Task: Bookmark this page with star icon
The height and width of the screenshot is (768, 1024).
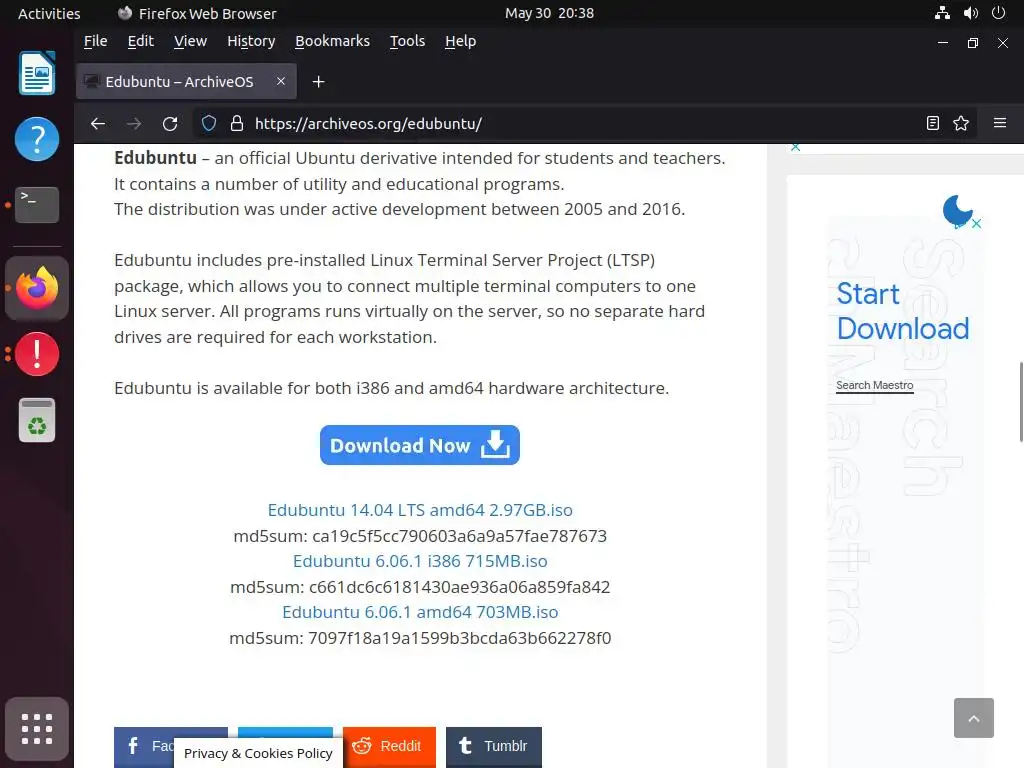Action: pos(961,123)
